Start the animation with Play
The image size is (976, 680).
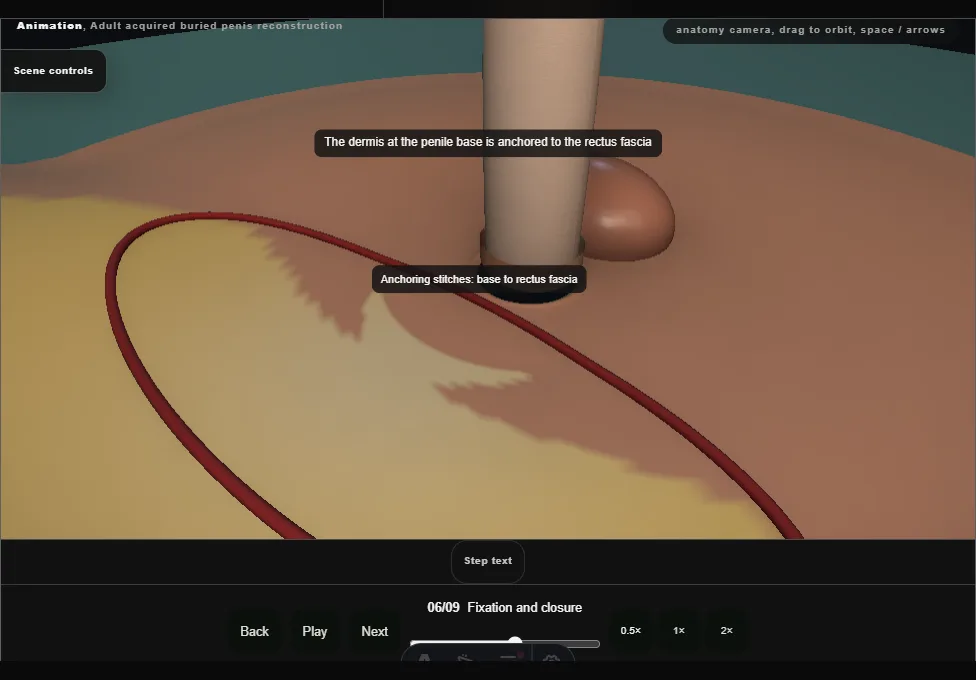pos(314,631)
